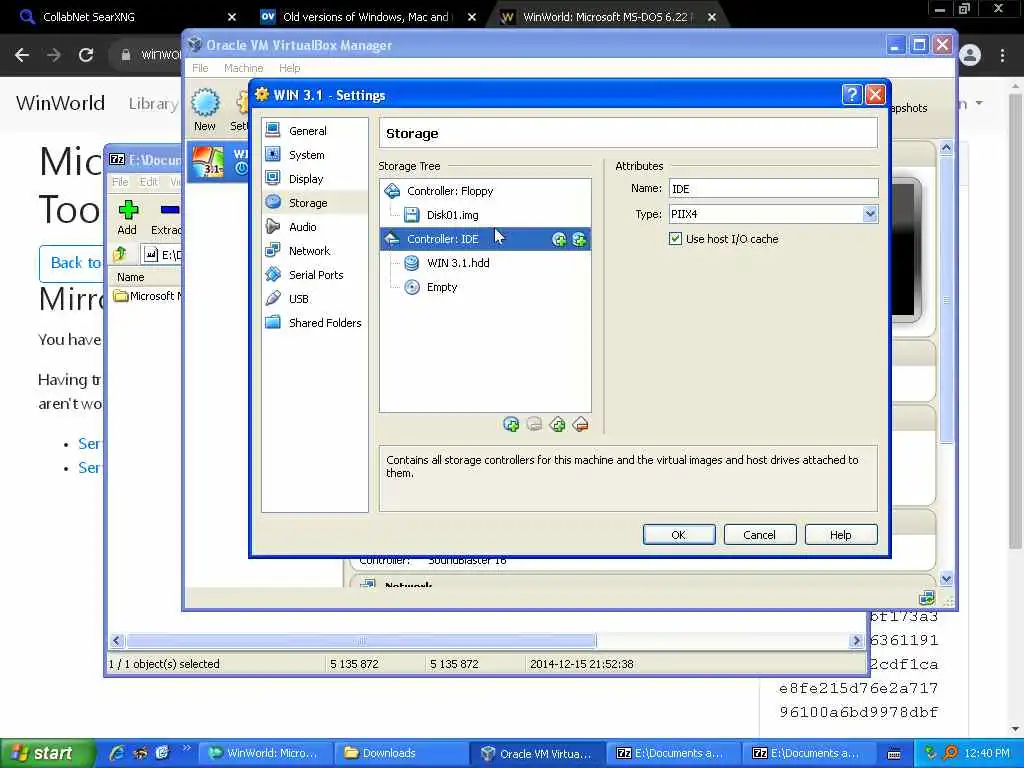Select WIN 3.1.hdd hard disk
Image resolution: width=1024 pixels, height=768 pixels.
point(458,263)
